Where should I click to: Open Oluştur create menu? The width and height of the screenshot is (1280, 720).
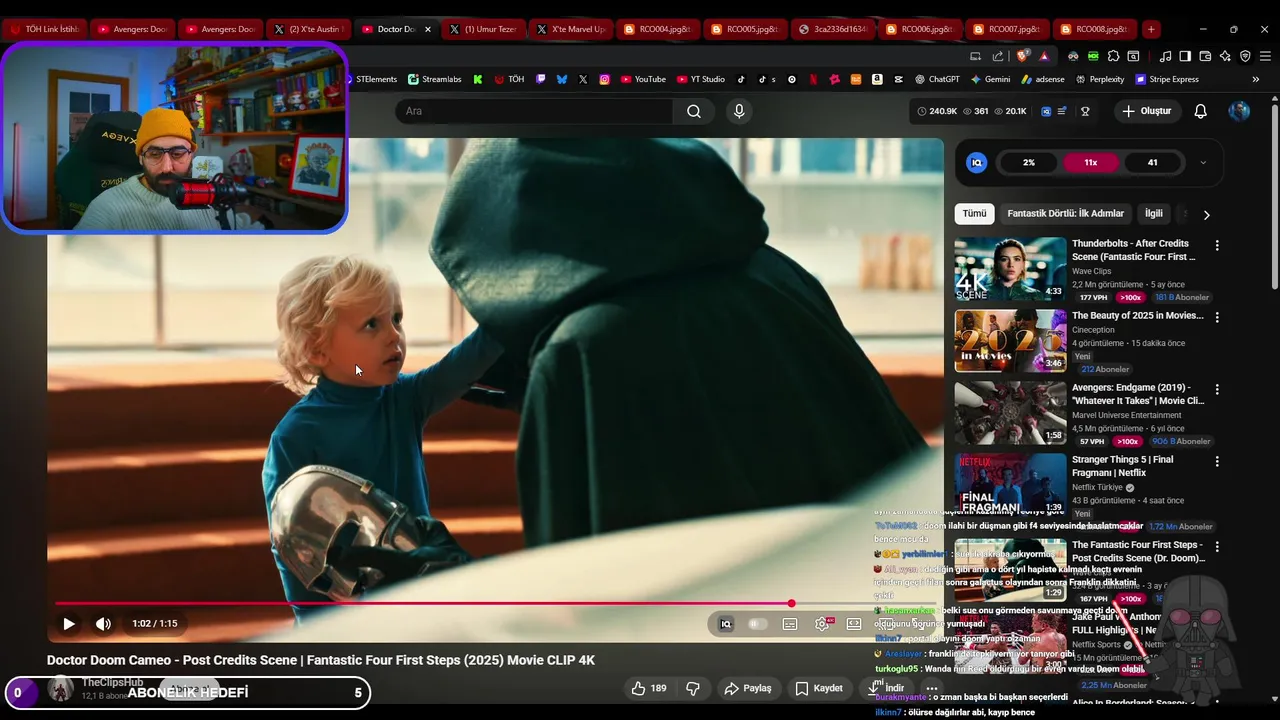click(1146, 111)
